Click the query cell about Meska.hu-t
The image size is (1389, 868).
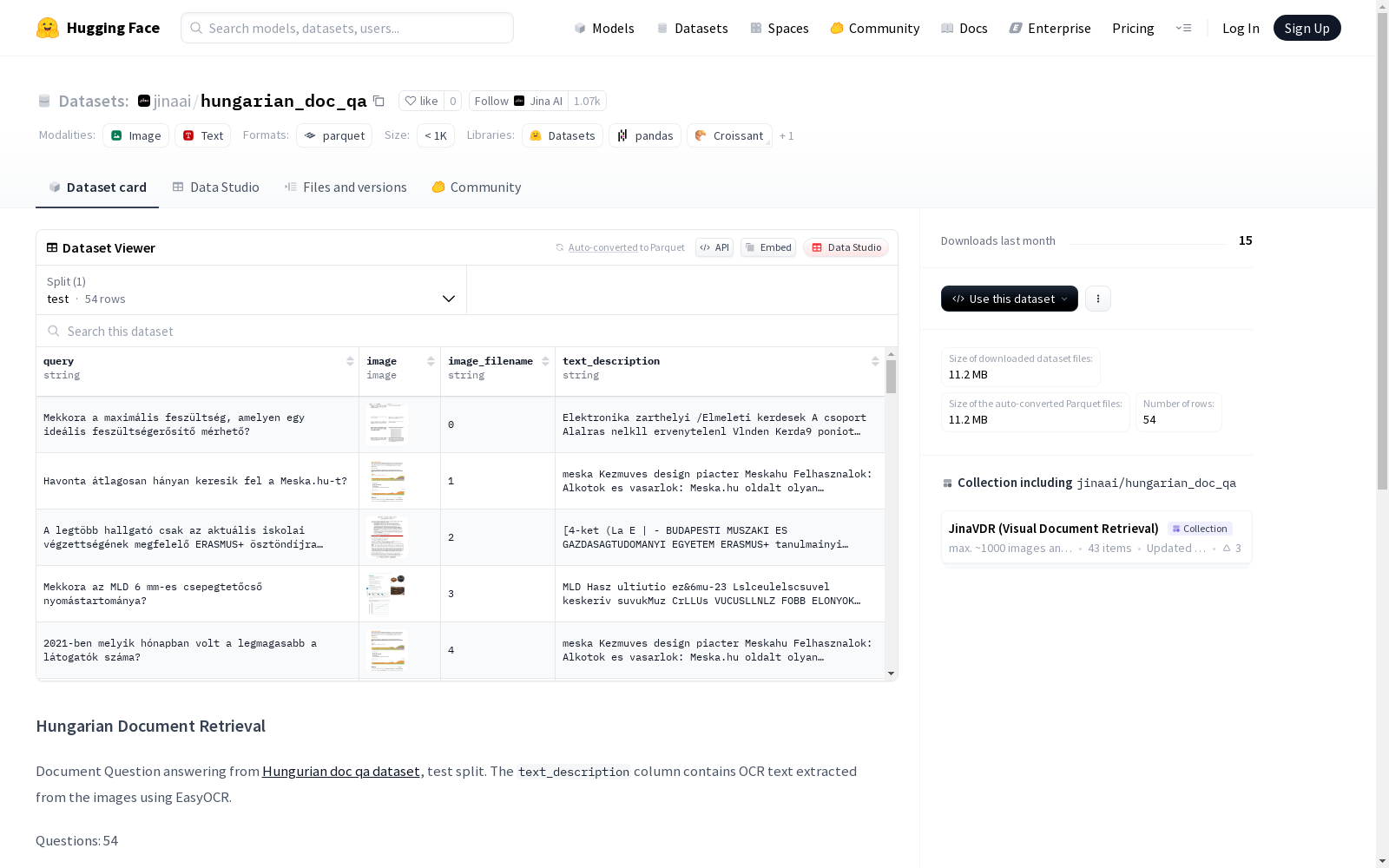tap(197, 481)
